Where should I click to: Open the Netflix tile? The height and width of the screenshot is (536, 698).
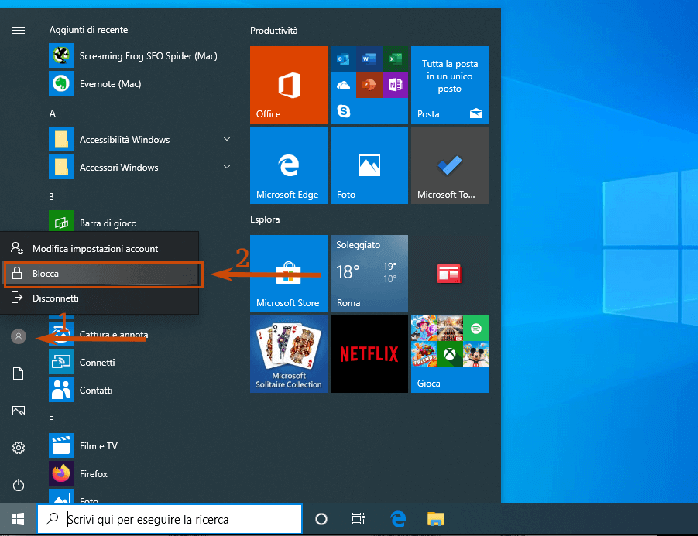coord(369,353)
